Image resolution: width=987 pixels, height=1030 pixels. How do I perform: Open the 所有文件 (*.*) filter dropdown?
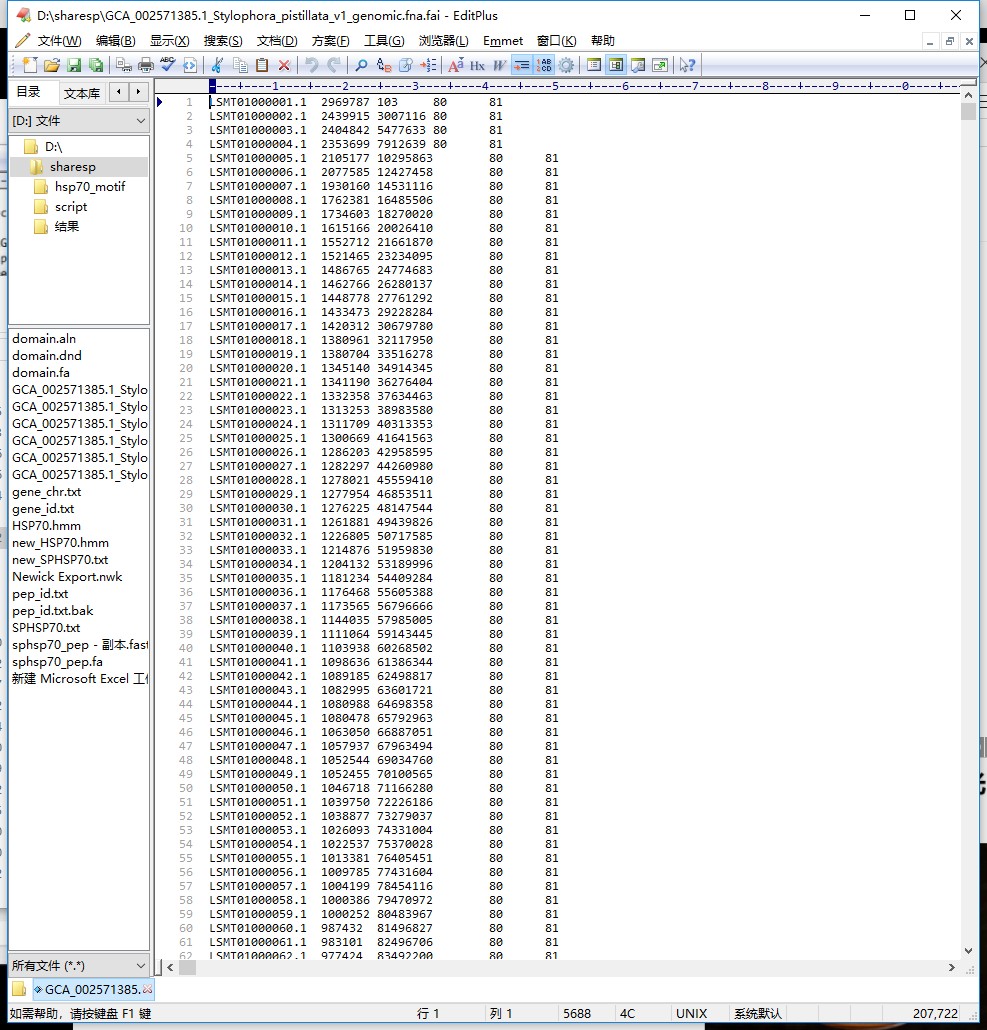click(x=79, y=966)
